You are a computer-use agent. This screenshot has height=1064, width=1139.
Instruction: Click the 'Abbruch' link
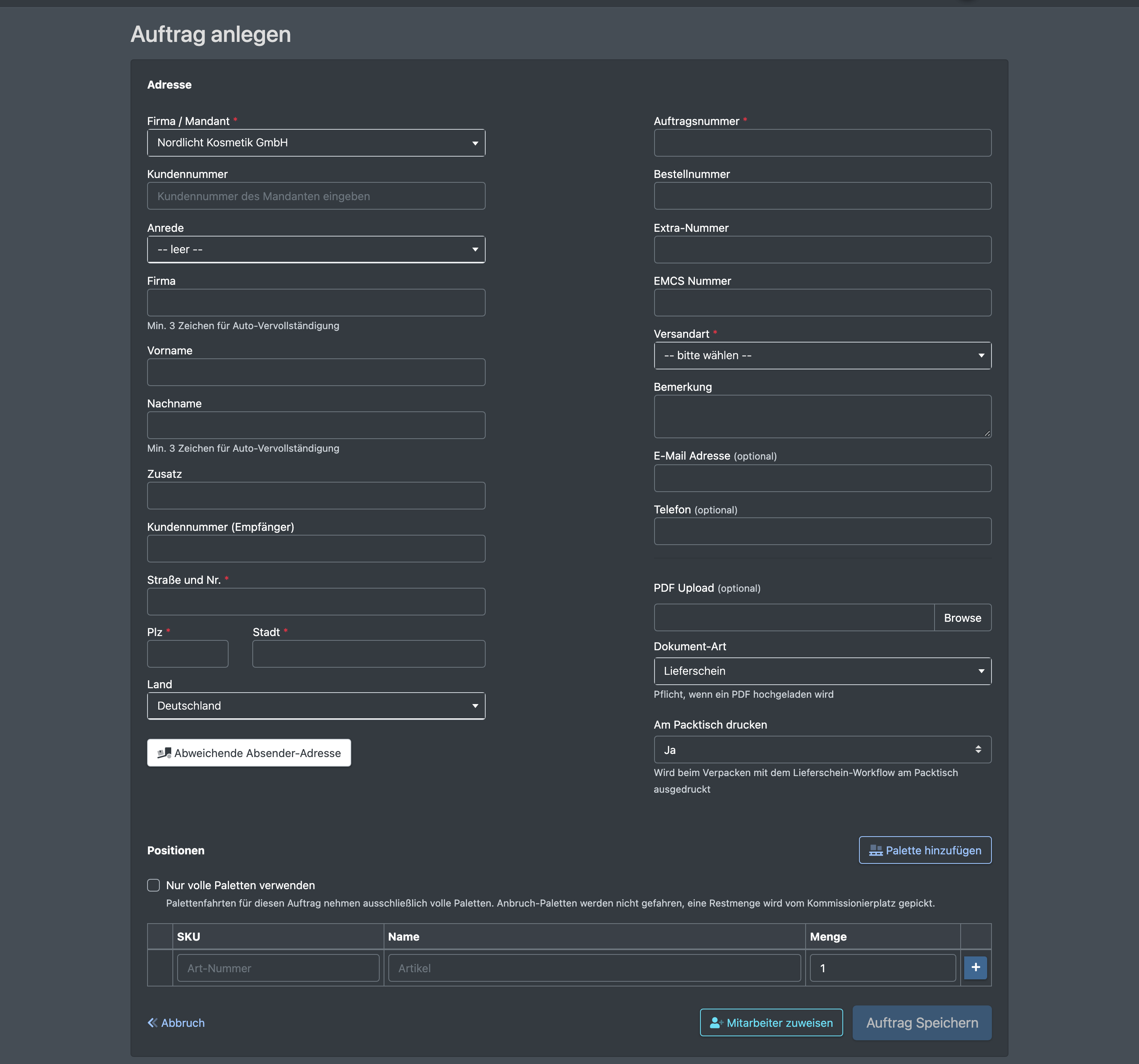click(x=176, y=1023)
